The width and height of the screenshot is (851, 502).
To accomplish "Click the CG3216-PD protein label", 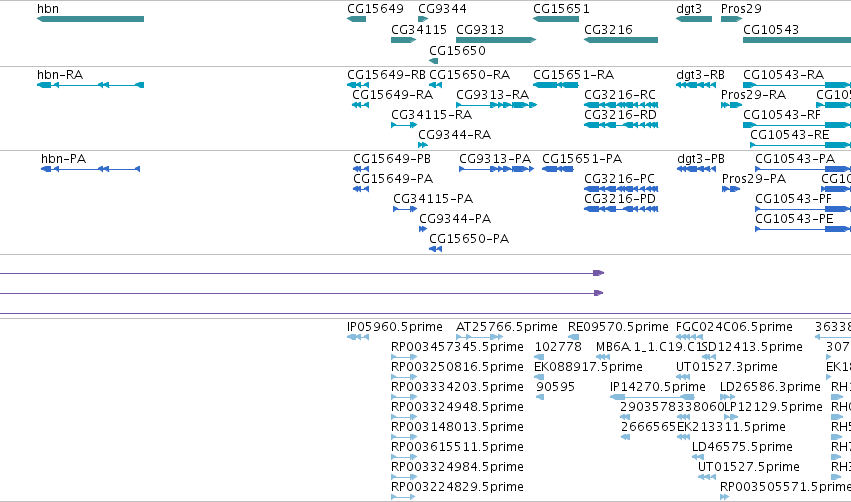I will [x=620, y=199].
